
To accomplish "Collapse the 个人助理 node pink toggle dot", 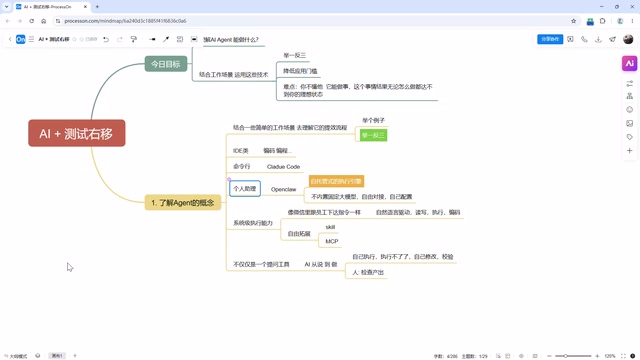I will 229,179.
